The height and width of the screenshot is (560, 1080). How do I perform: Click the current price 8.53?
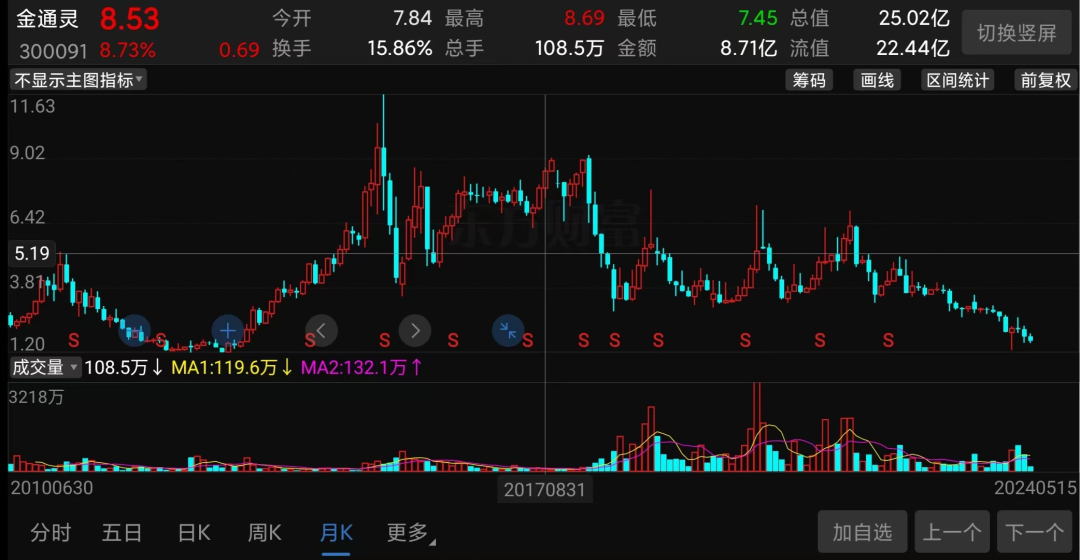[129, 19]
